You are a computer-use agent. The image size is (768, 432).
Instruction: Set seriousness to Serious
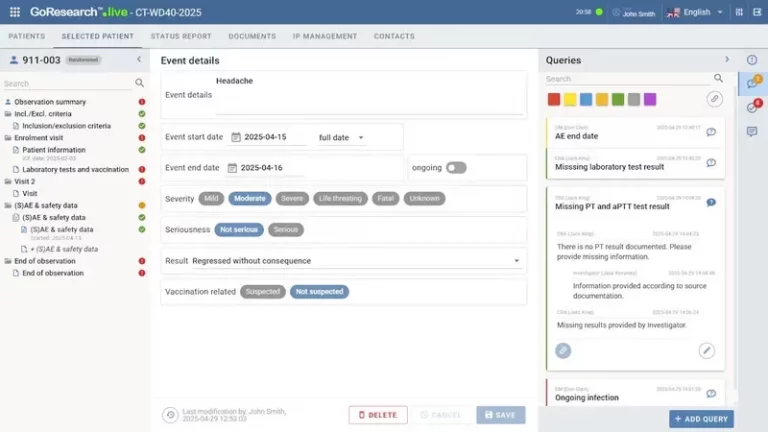click(286, 229)
